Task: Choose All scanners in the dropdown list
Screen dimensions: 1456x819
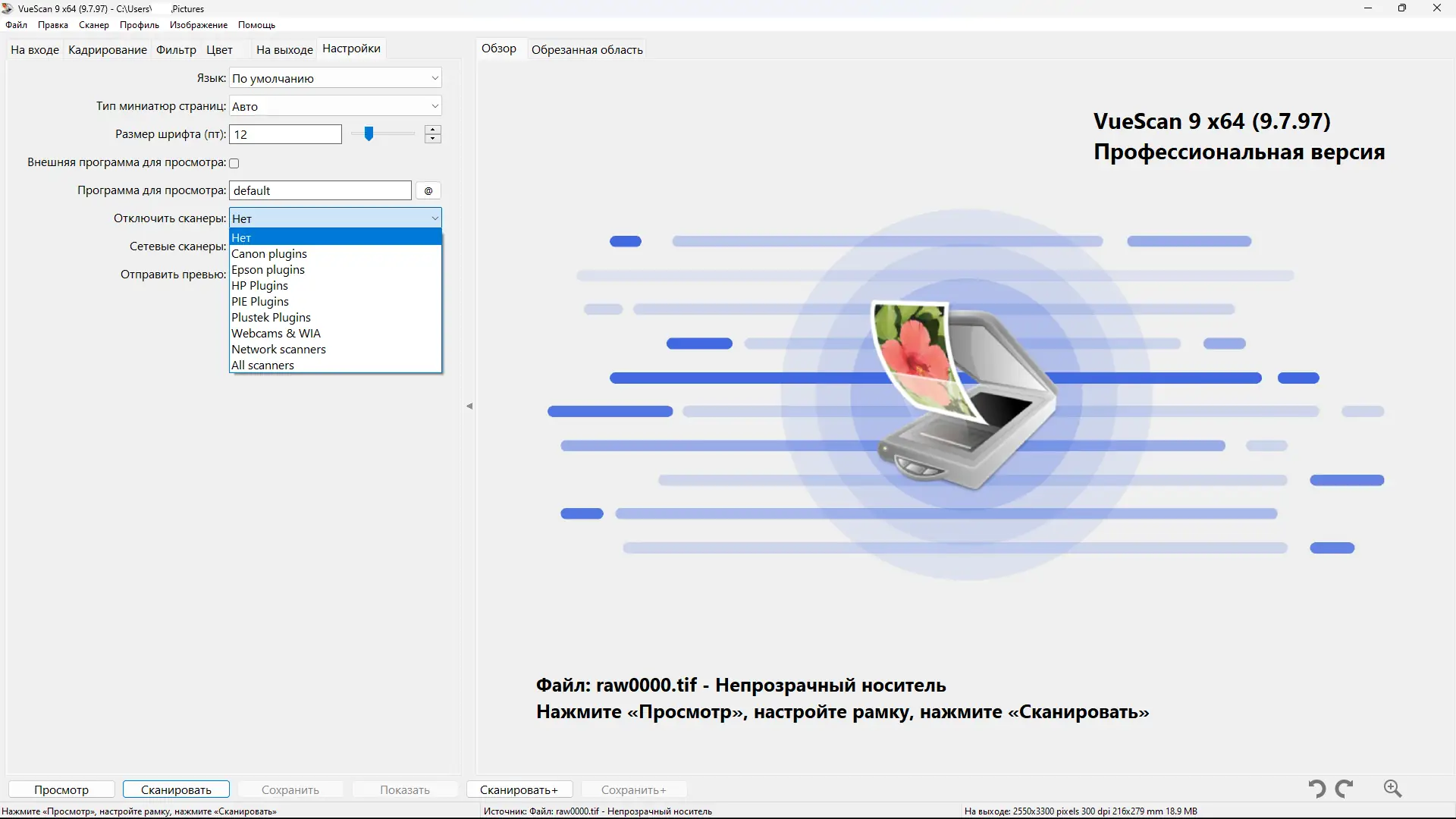Action: 263,366
